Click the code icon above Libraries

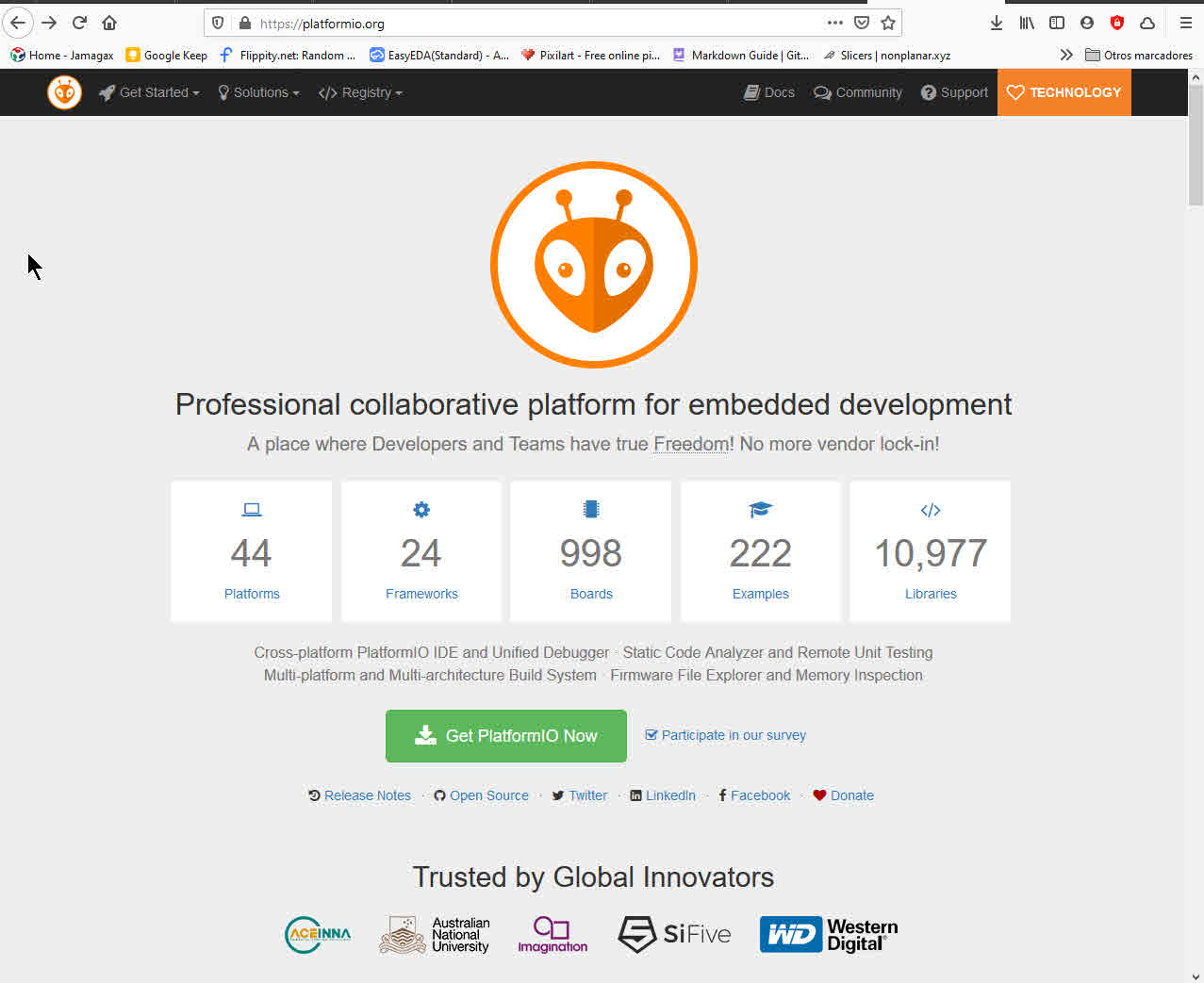pos(931,510)
